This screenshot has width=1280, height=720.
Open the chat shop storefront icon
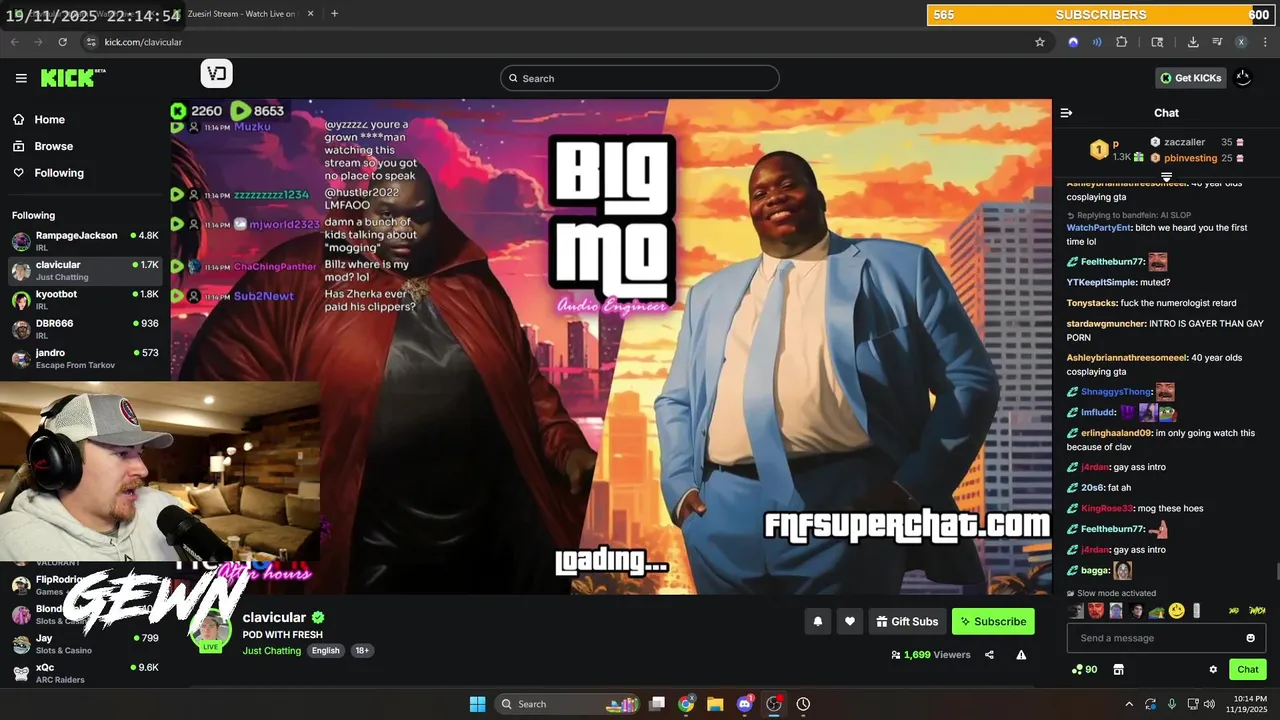click(1119, 669)
